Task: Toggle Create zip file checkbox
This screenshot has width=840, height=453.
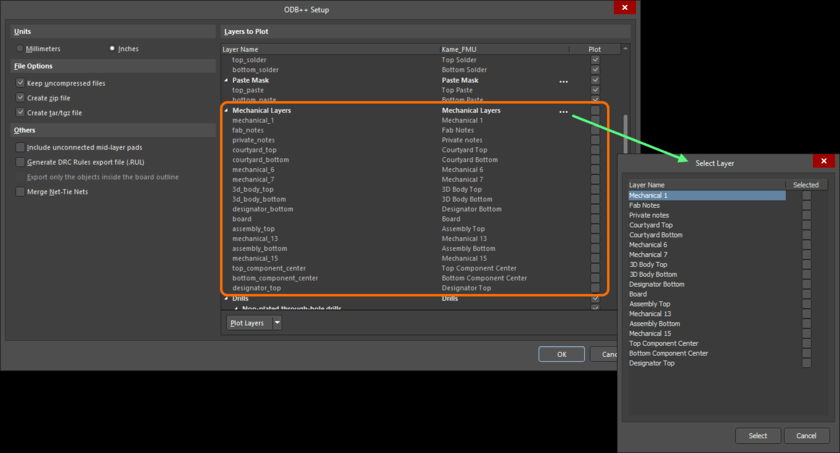Action: (x=20, y=98)
